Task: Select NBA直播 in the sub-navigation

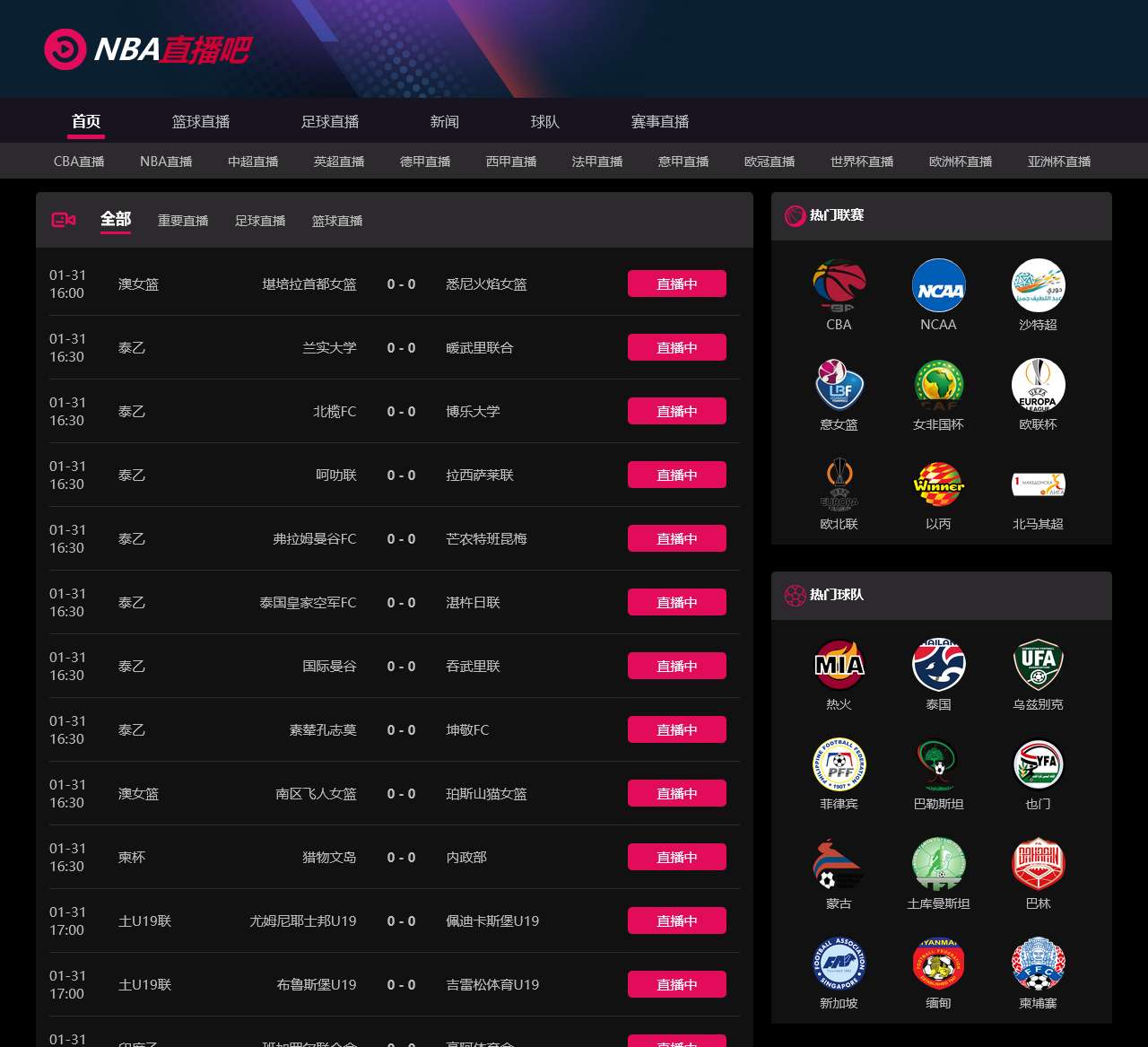Action: [165, 161]
